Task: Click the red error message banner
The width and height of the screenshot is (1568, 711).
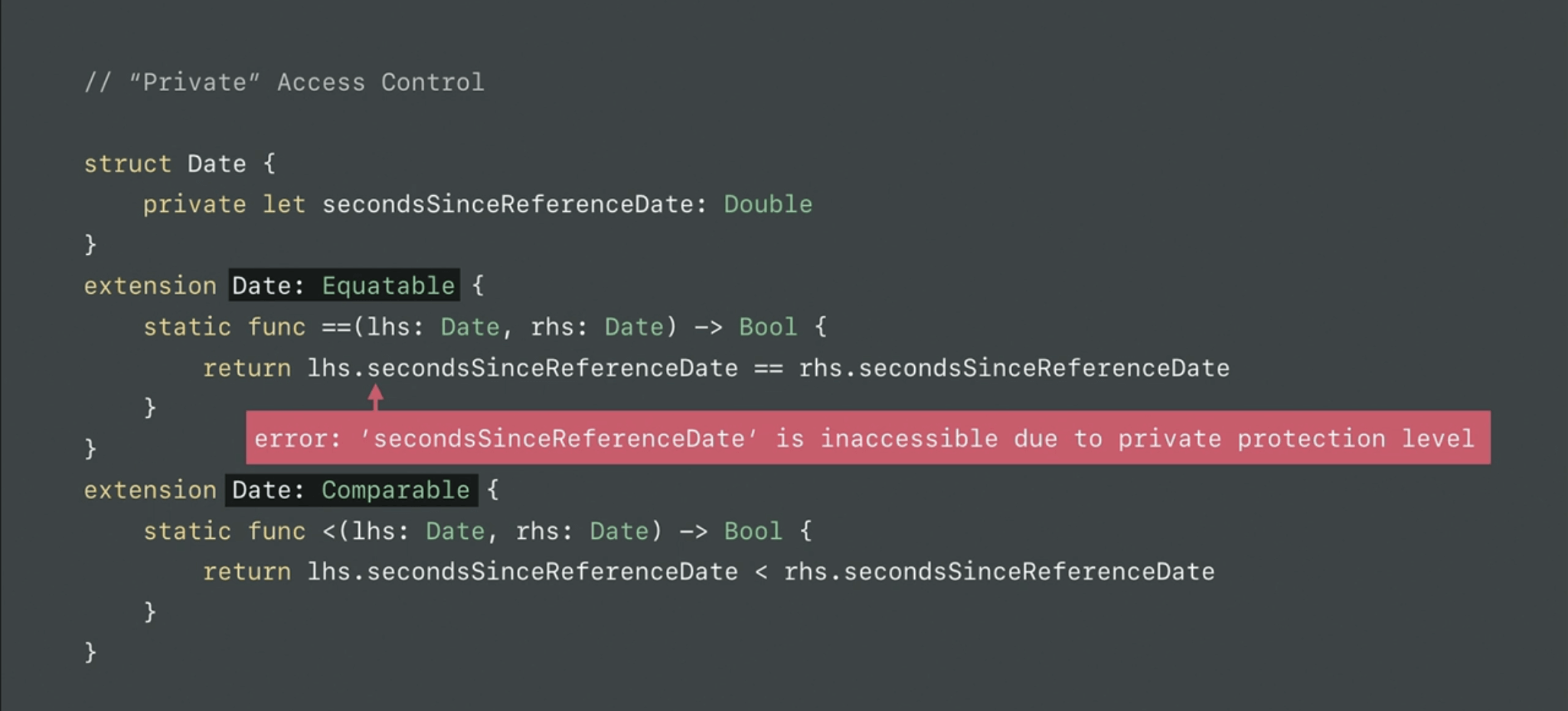Action: [867, 438]
